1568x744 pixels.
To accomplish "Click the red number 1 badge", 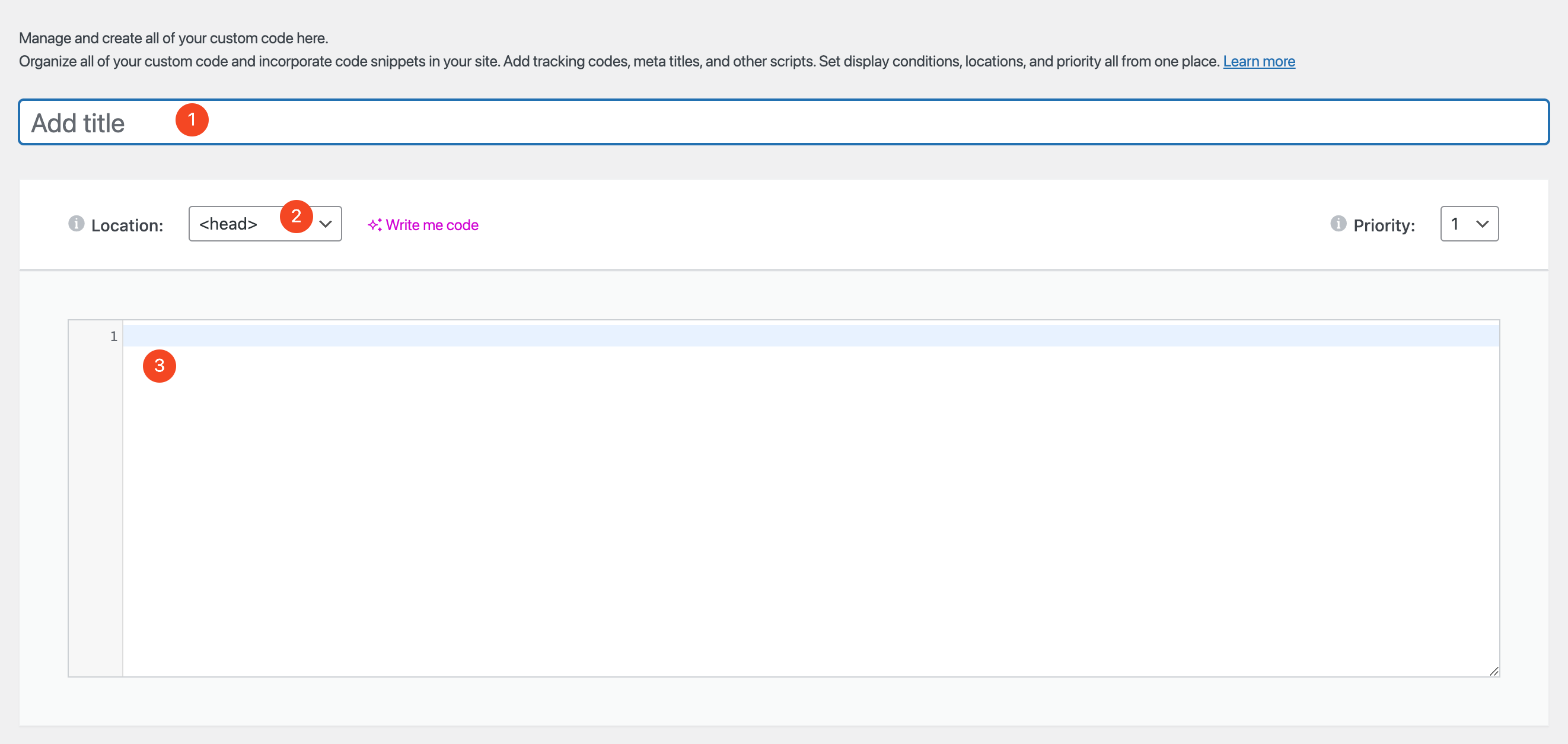I will click(x=192, y=120).
